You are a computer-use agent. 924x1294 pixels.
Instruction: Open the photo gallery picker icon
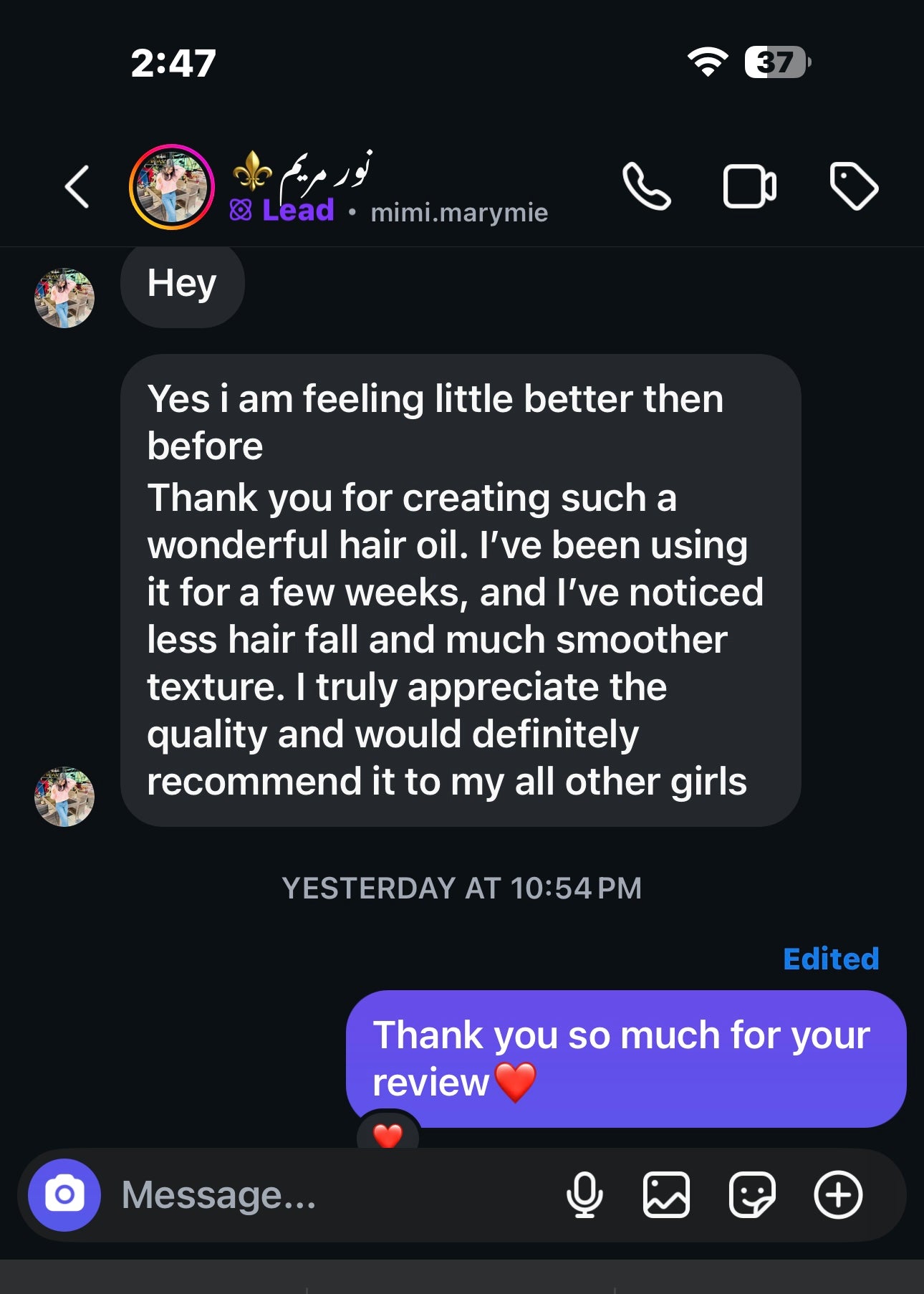[x=666, y=1194]
